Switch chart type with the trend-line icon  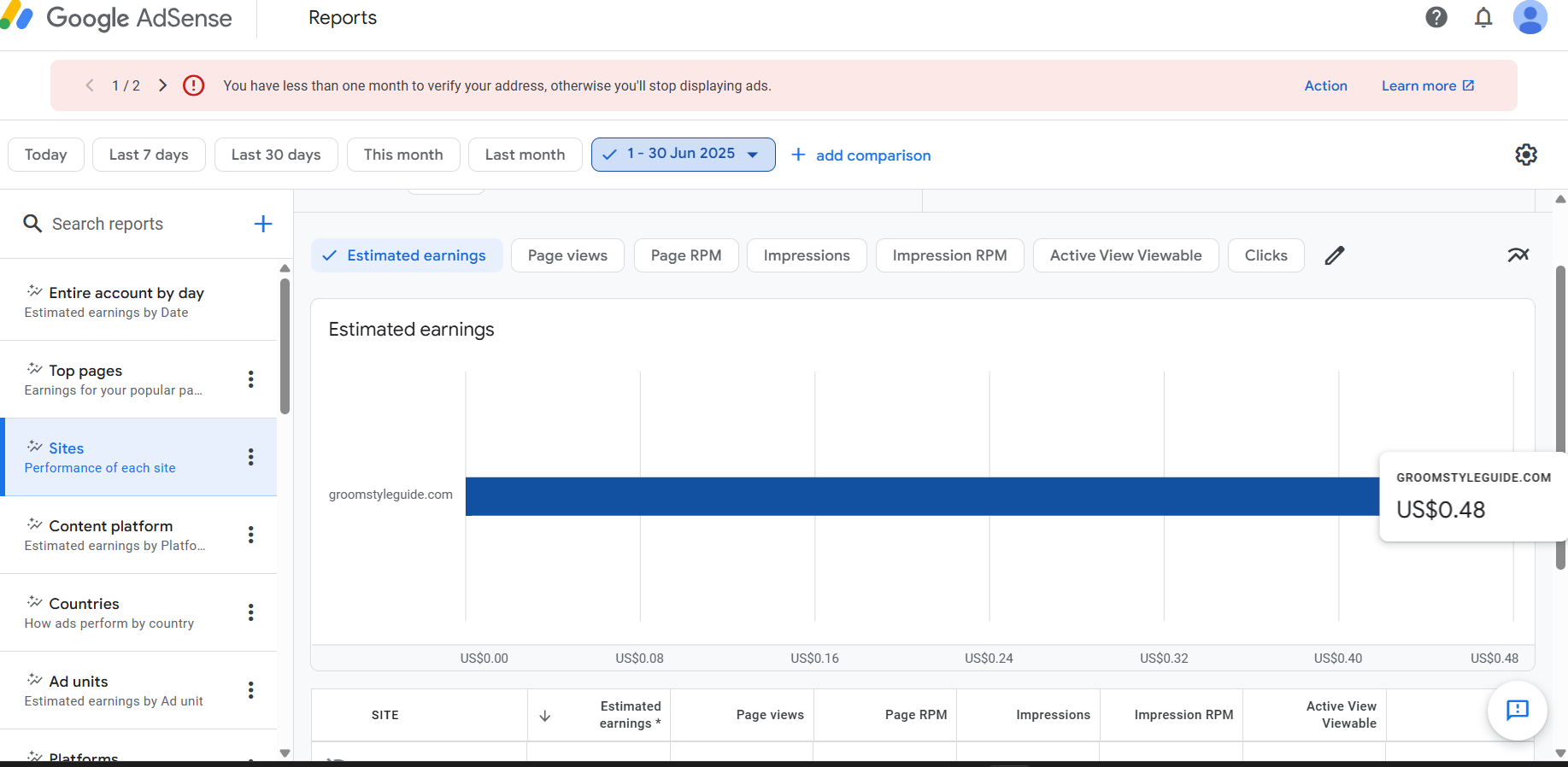click(x=1518, y=255)
